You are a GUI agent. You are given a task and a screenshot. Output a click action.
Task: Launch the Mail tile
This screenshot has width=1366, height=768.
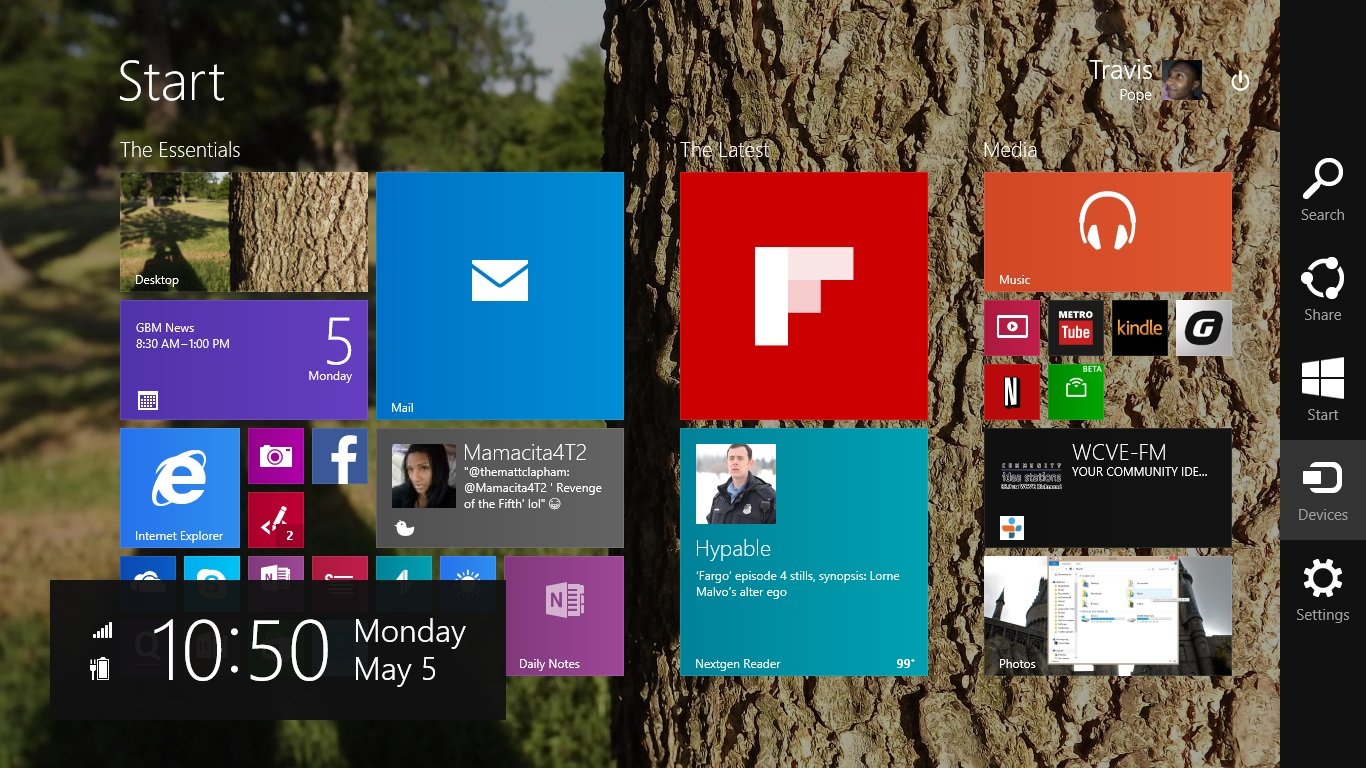(x=500, y=296)
